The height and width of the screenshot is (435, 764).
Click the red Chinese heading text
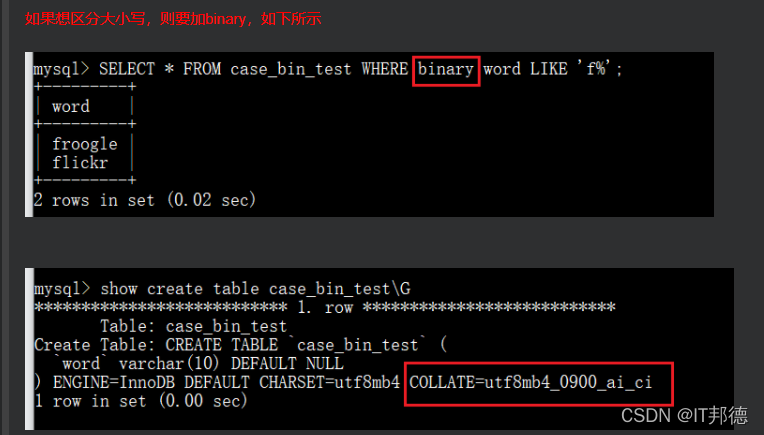click(x=173, y=19)
